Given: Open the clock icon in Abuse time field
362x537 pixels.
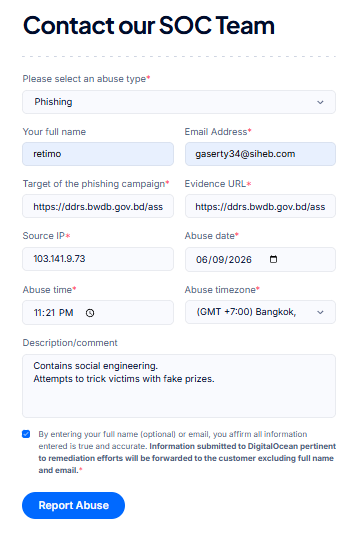Looking at the screenshot, I should tap(90, 313).
